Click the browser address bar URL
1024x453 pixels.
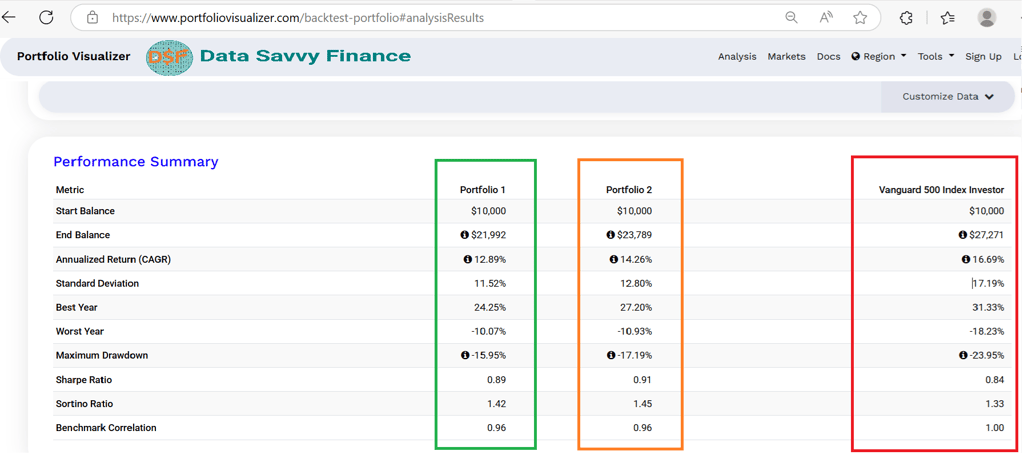click(298, 18)
